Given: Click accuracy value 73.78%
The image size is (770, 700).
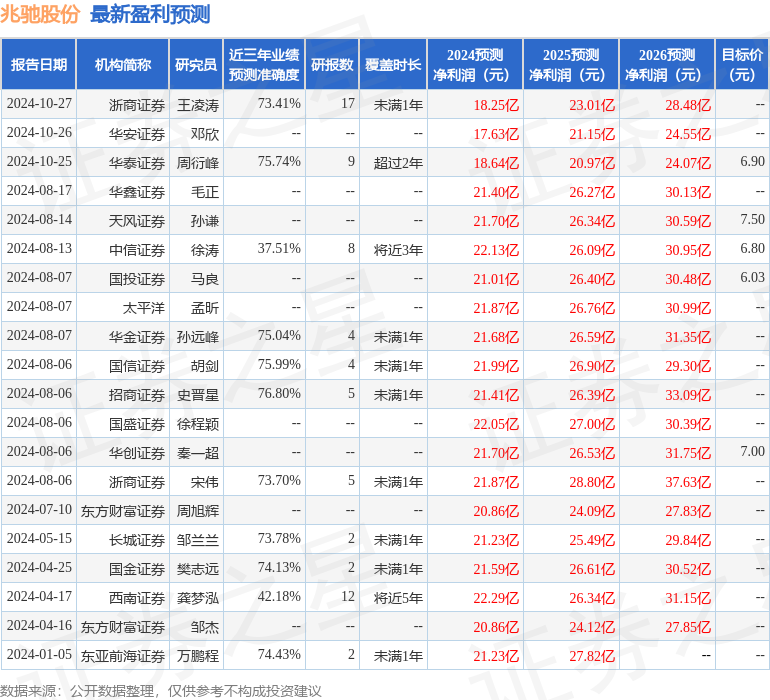Looking at the screenshot, I should 279,538.
